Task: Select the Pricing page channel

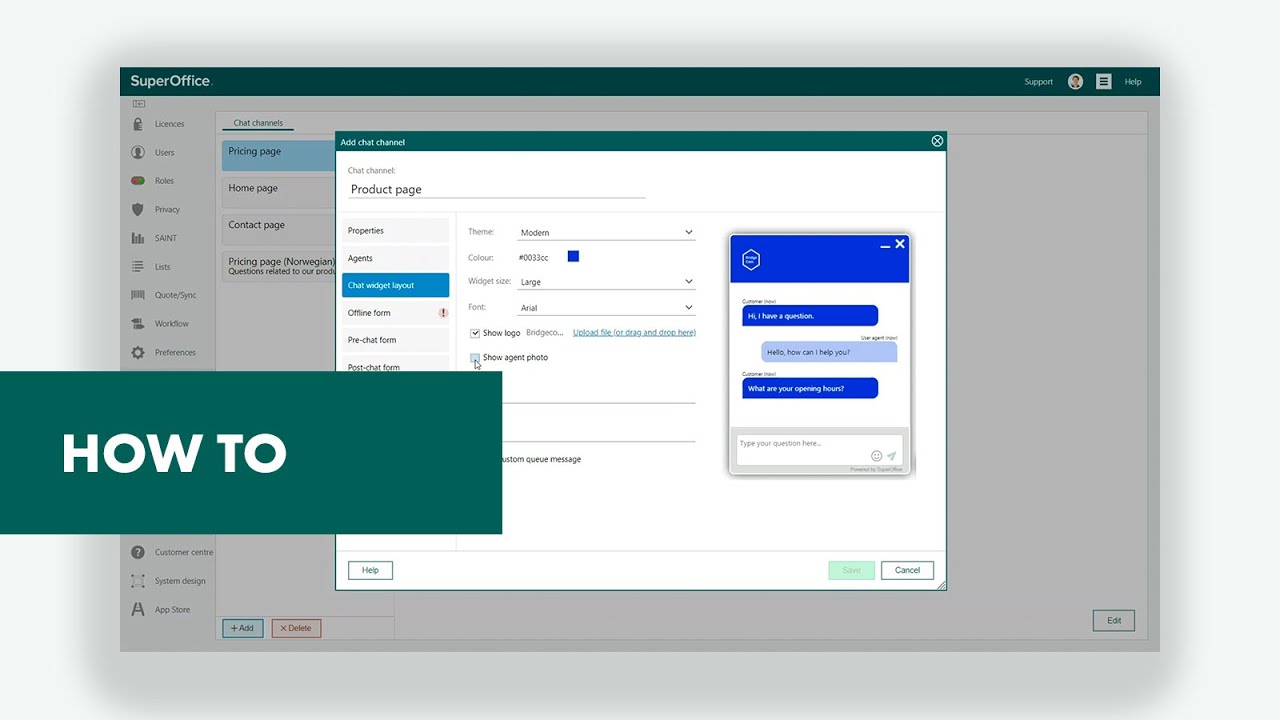Action: tap(278, 155)
